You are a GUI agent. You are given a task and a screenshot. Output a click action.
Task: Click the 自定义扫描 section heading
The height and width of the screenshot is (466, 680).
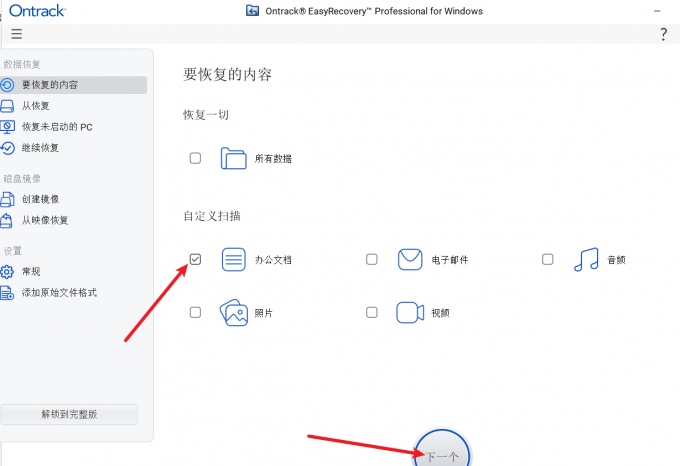tap(212, 216)
